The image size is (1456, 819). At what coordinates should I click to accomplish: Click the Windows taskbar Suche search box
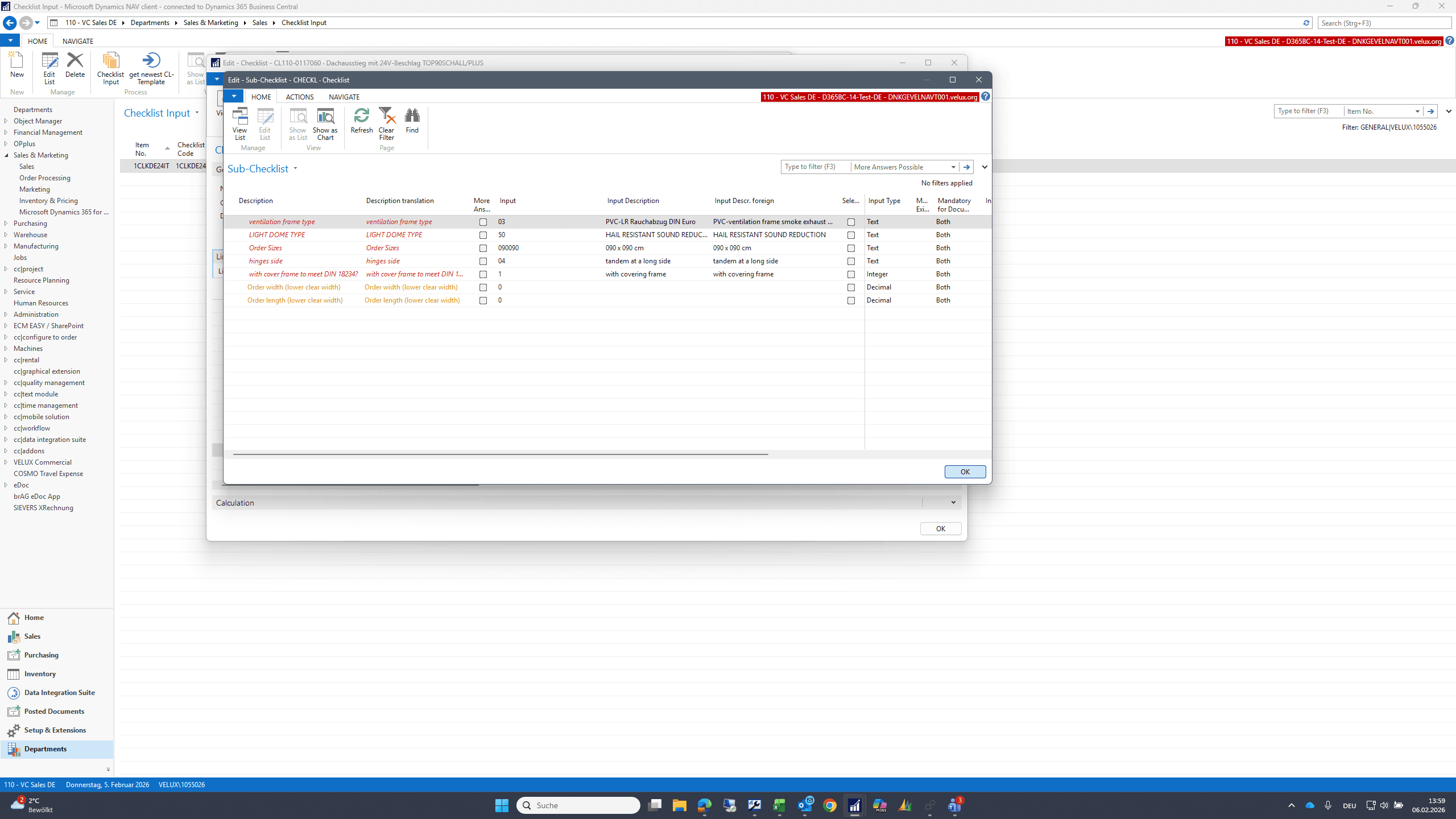coord(578,805)
